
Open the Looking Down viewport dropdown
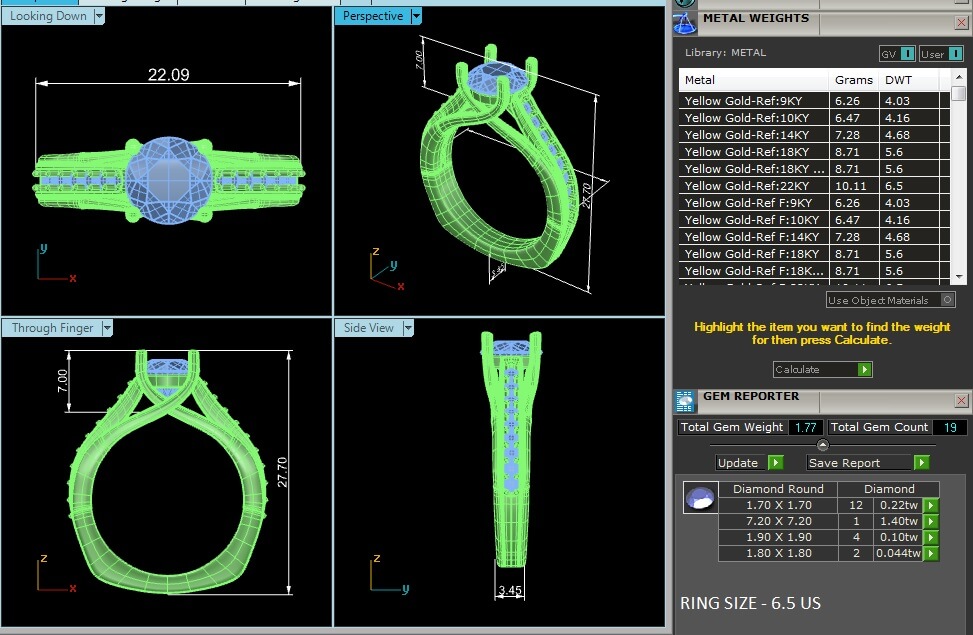pyautogui.click(x=99, y=16)
